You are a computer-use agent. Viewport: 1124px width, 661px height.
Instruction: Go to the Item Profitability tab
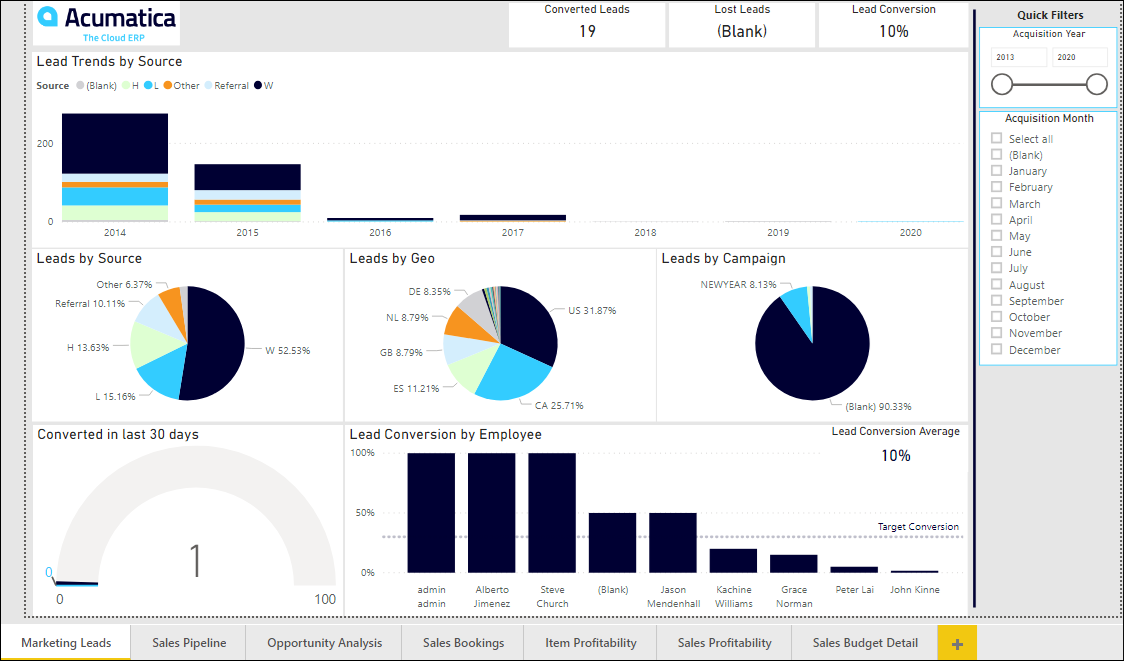(590, 643)
